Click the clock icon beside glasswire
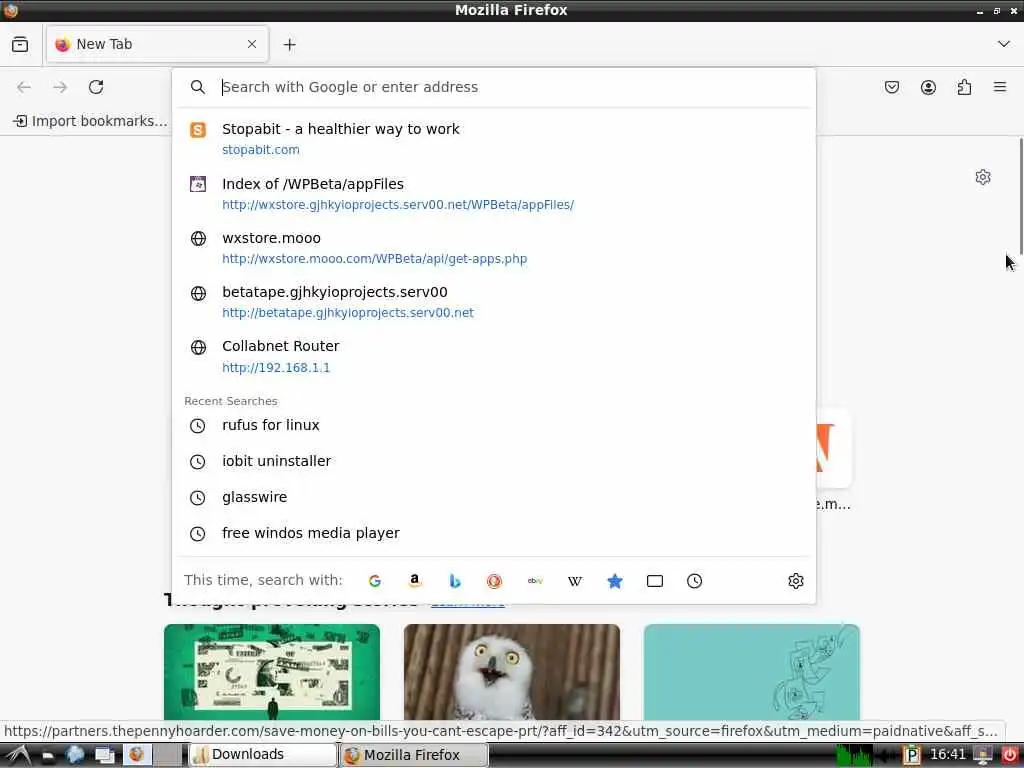The height and width of the screenshot is (768, 1024). coord(197,498)
